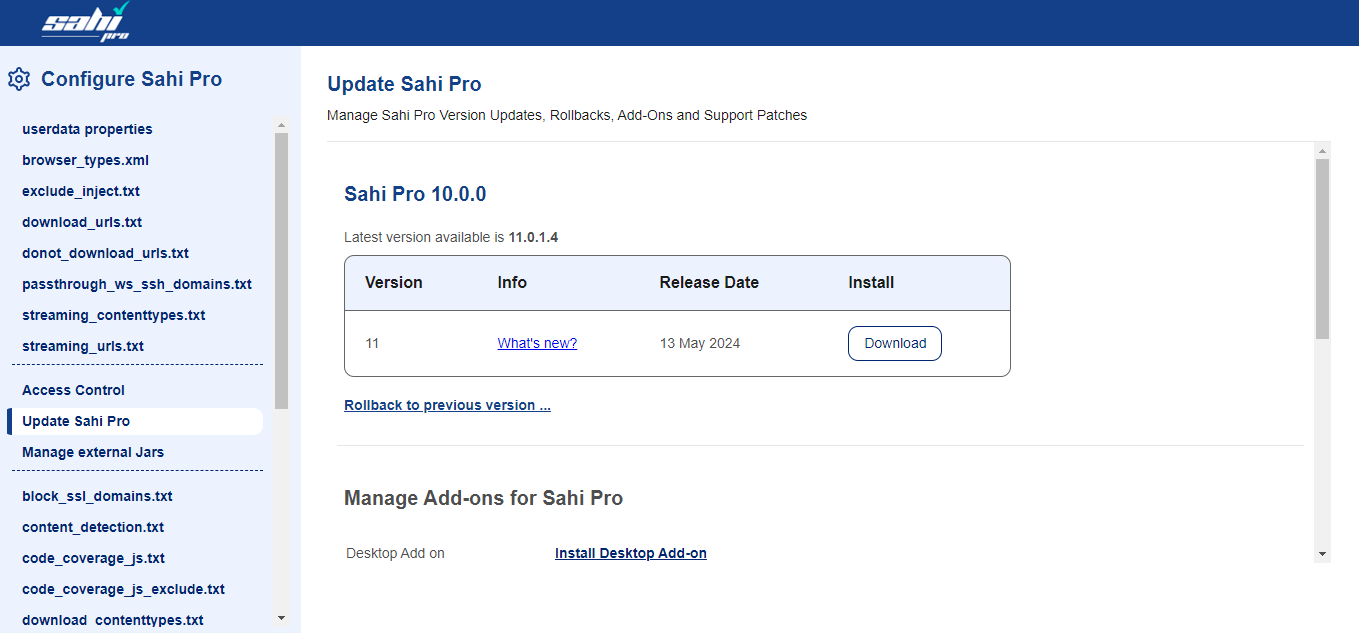Open passthrough_ws_ssh_domains.txt entry
The height and width of the screenshot is (634, 1359).
click(137, 284)
